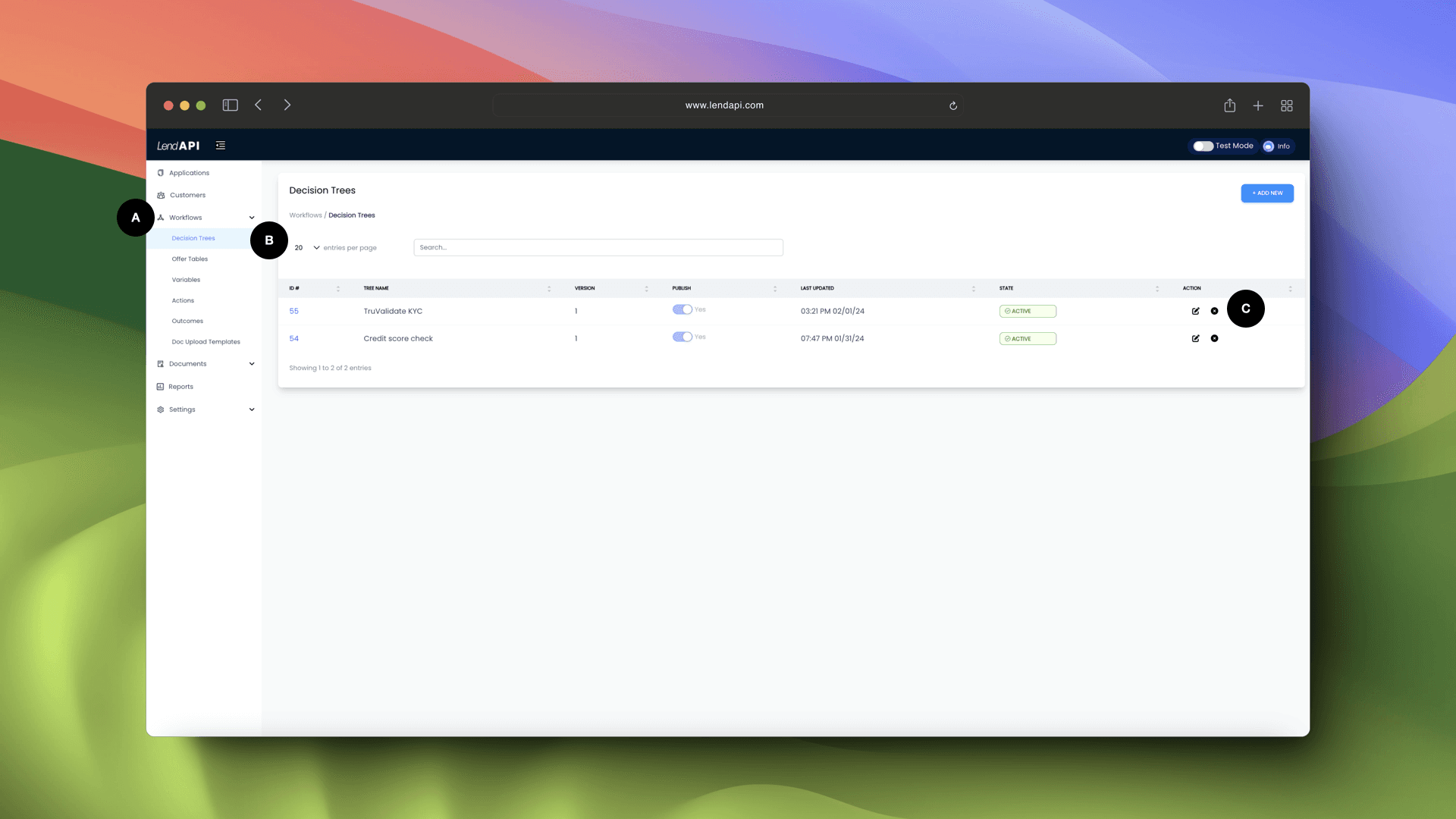Open Offer Tables in sidebar

[190, 259]
